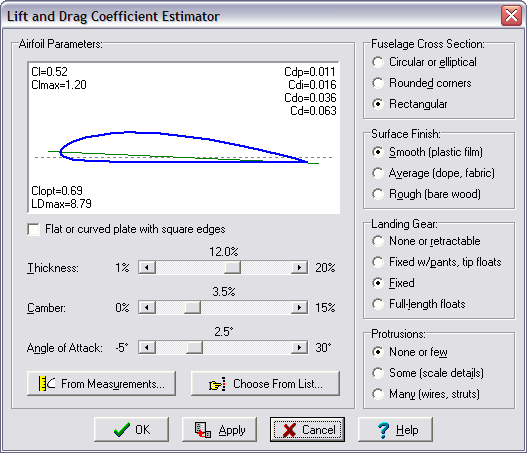This screenshot has height=453, width=527.
Task: Click the red X Cancel icon
Action: [290, 430]
